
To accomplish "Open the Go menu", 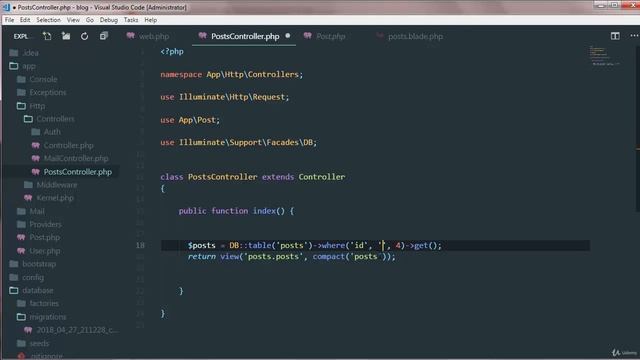I will pyautogui.click(x=90, y=20).
